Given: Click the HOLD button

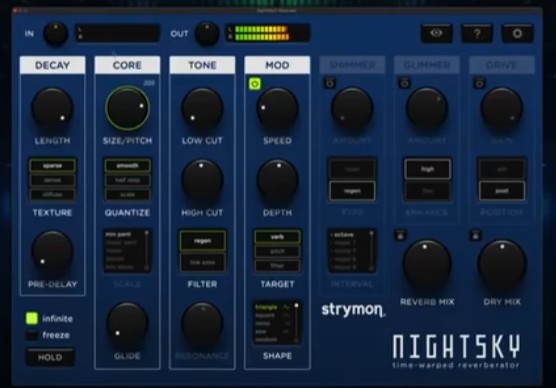Looking at the screenshot, I should tap(50, 357).
